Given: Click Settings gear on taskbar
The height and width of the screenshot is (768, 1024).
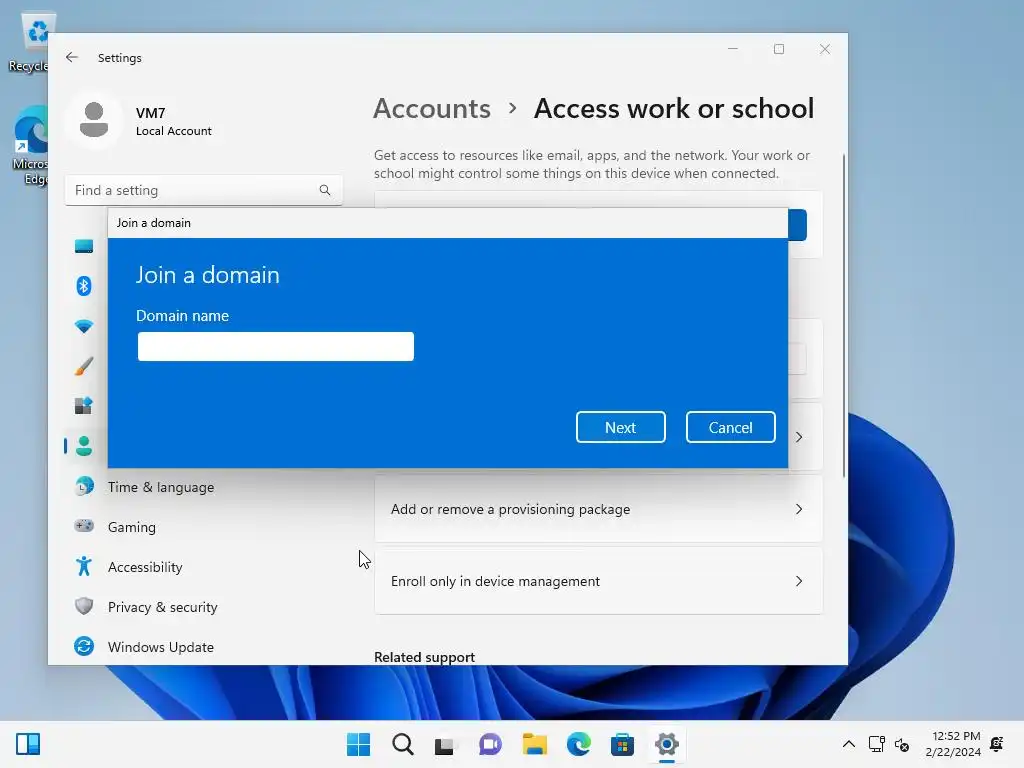Looking at the screenshot, I should pos(667,744).
